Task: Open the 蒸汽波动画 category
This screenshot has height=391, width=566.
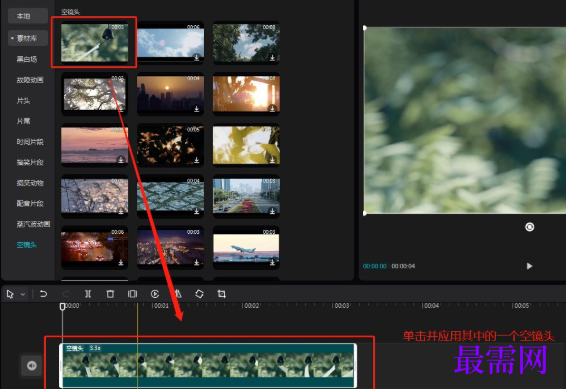Action: [x=33, y=224]
